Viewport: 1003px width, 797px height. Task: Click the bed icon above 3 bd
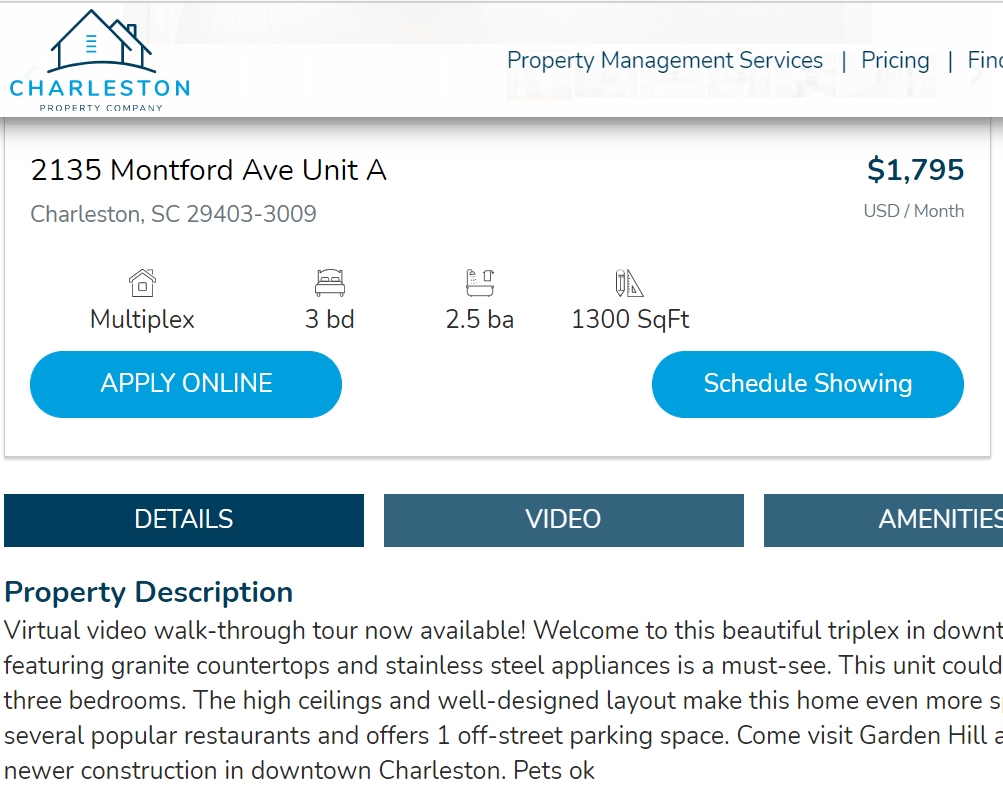click(330, 283)
